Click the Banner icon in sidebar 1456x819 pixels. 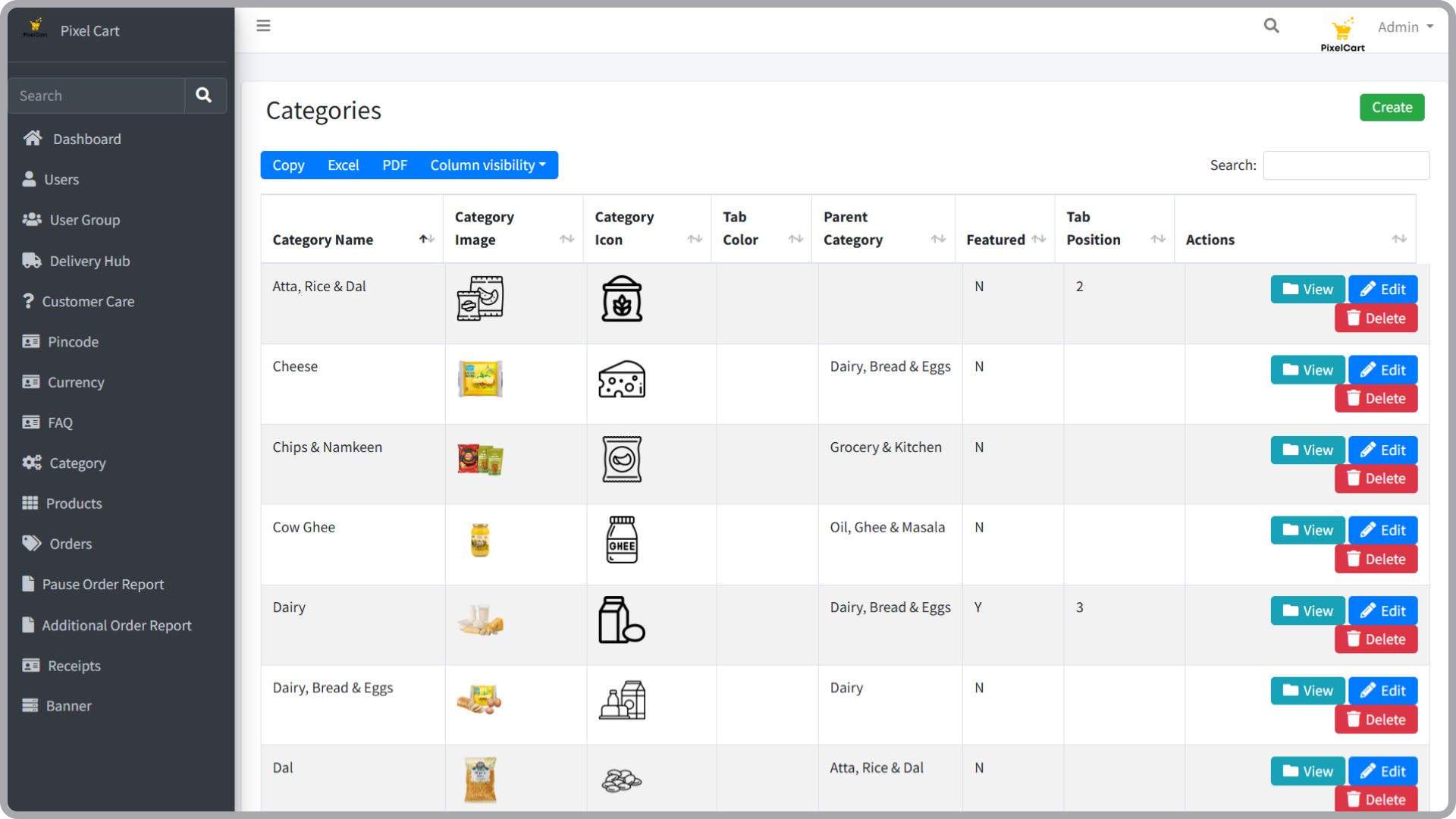[30, 705]
